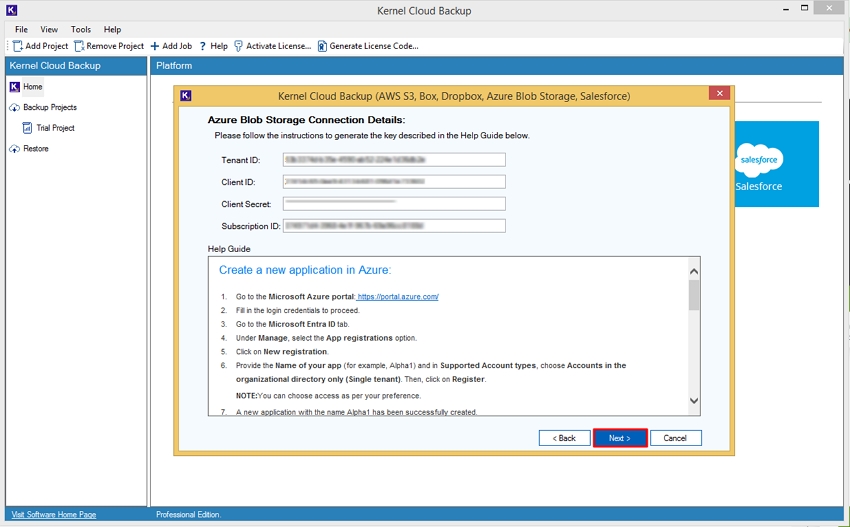Maximize the Kernel Cloud Backup window
This screenshot has width=850, height=527.
pyautogui.click(x=805, y=8)
